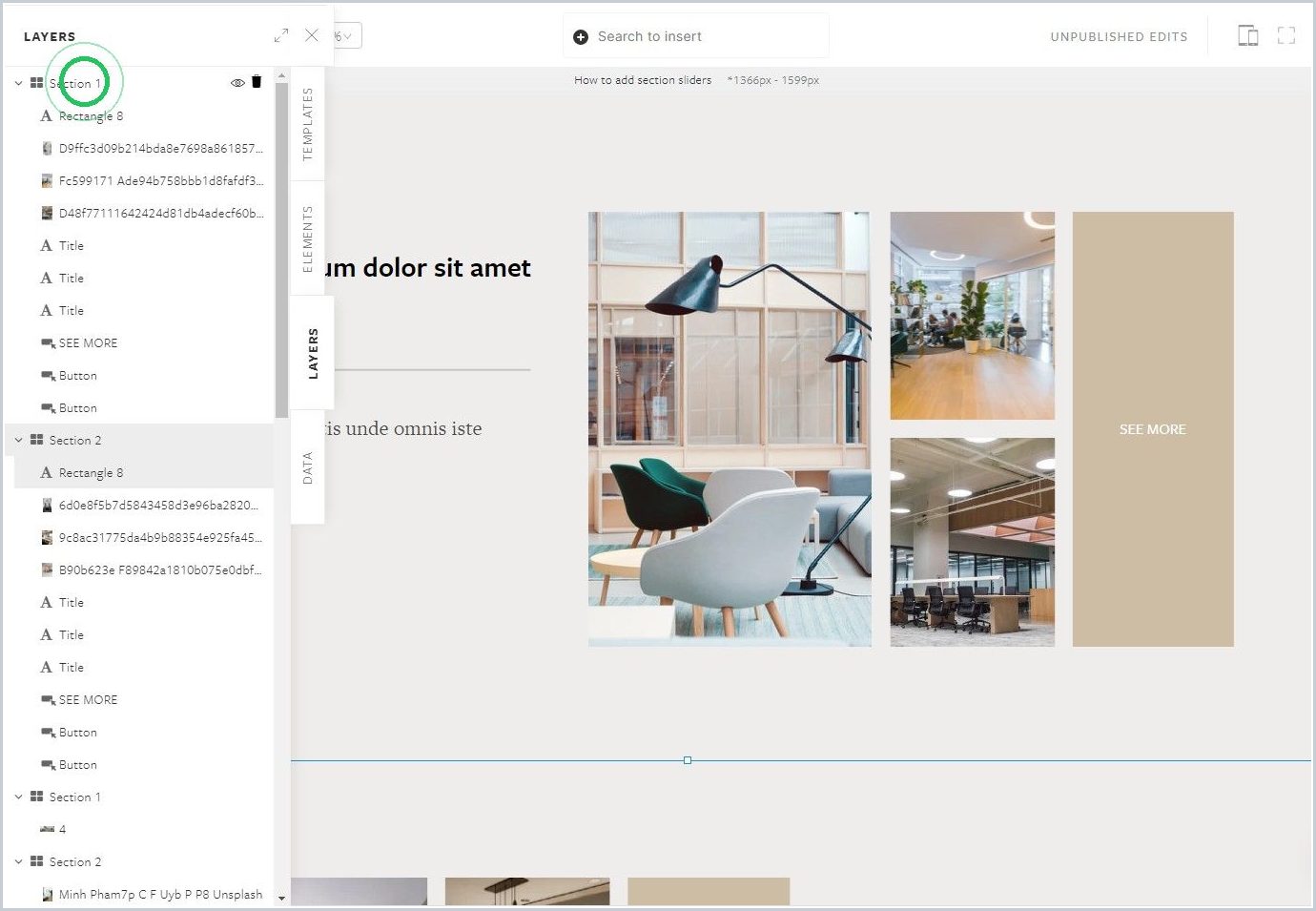This screenshot has width=1316, height=911.
Task: Switch to the ELEMENTS vertical tab
Action: pyautogui.click(x=307, y=238)
